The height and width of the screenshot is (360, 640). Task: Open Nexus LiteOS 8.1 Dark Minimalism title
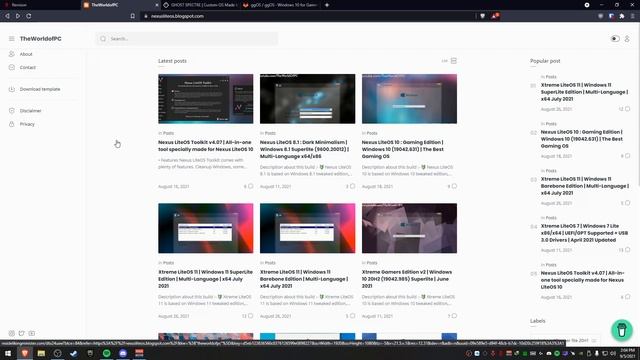click(x=304, y=149)
